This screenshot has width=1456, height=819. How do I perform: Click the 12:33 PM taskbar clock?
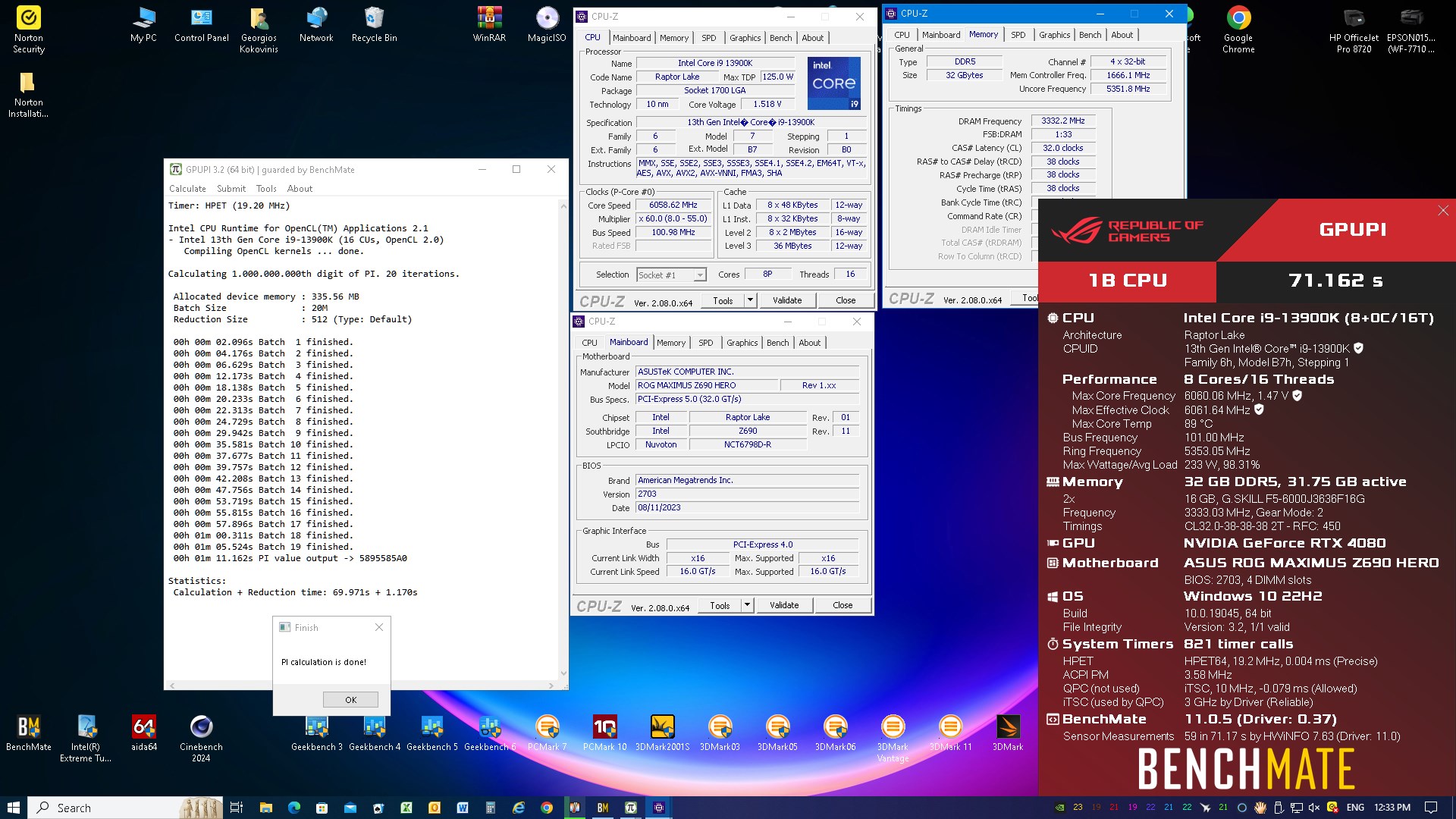click(1392, 808)
